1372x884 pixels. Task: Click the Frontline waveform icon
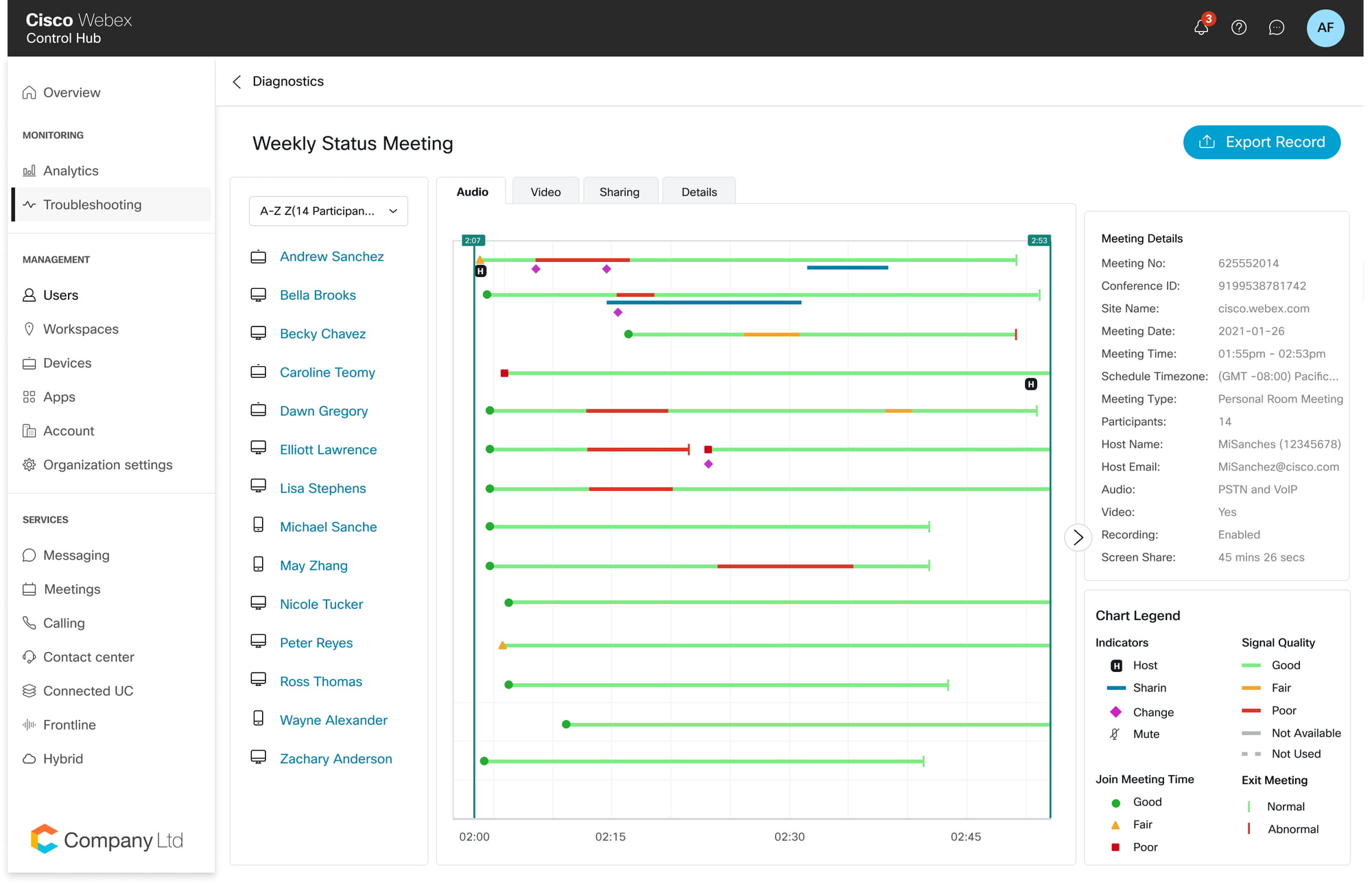point(29,725)
